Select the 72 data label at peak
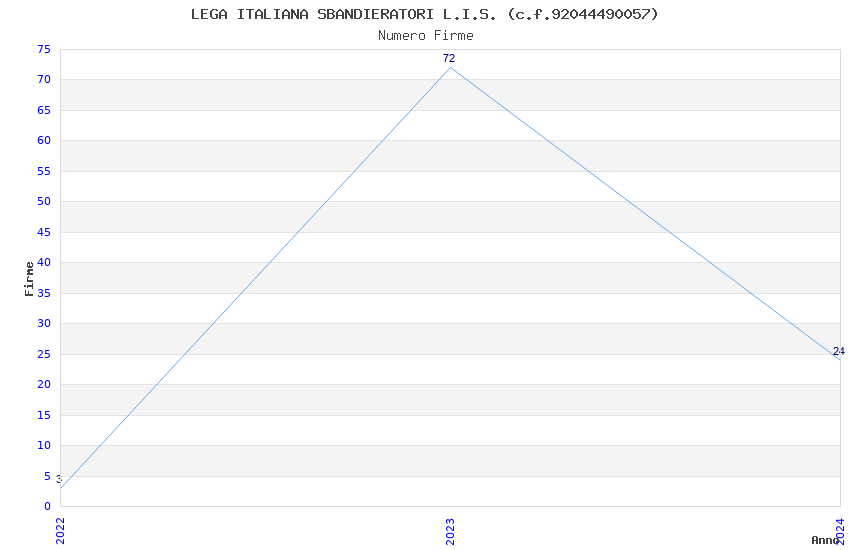This screenshot has width=850, height=550. point(449,58)
